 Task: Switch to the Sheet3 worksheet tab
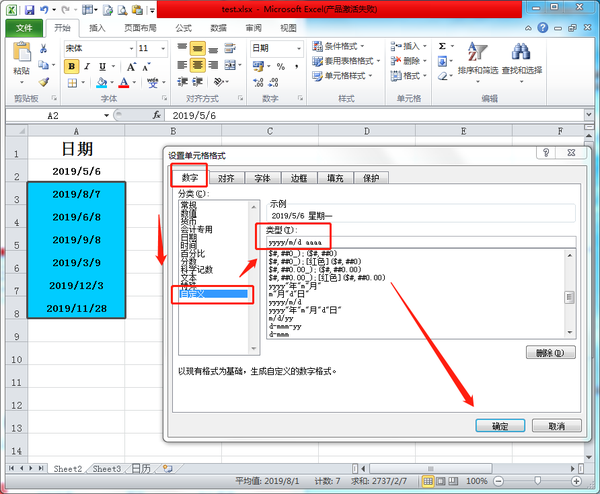[x=106, y=469]
